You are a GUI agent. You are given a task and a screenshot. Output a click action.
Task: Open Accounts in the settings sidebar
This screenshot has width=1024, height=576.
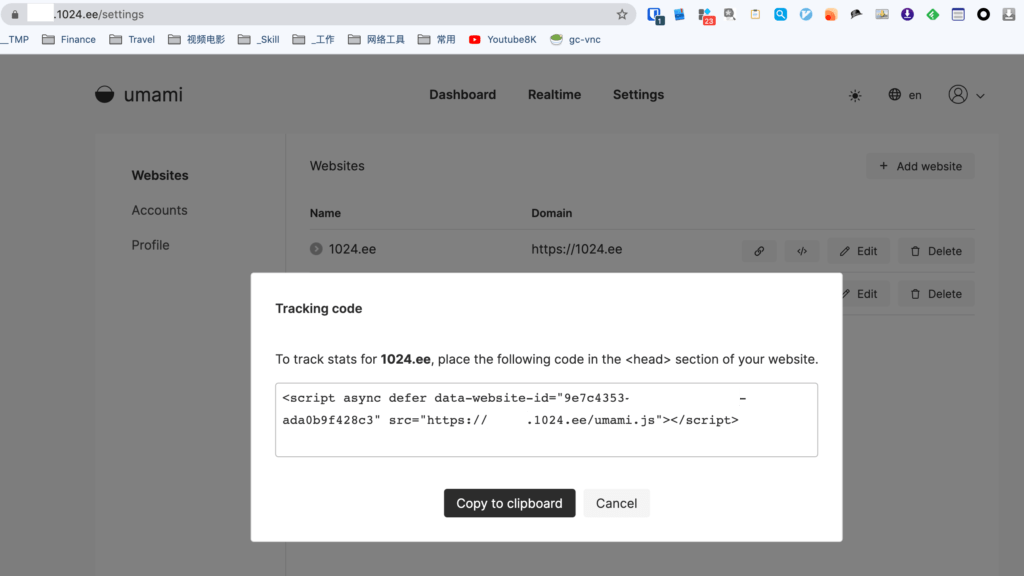point(159,210)
